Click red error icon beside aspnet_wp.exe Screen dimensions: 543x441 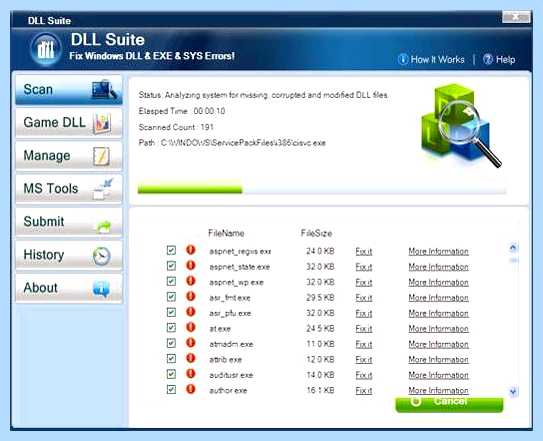click(x=190, y=281)
